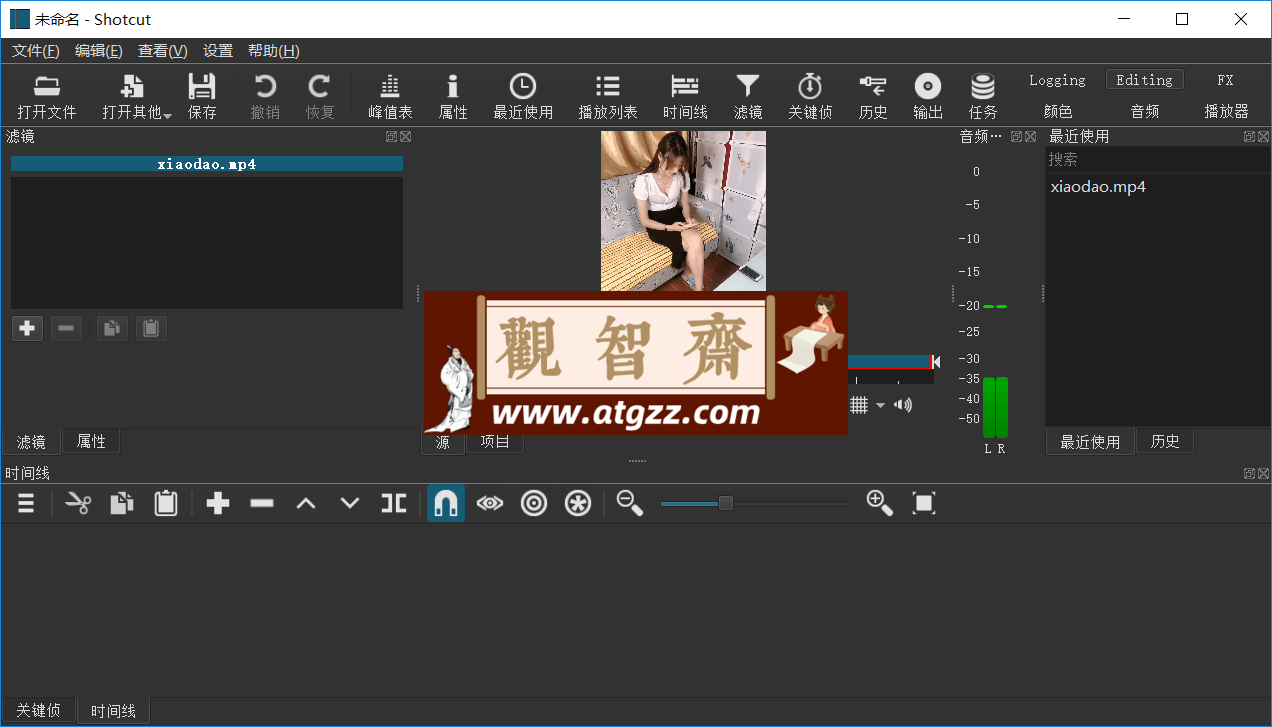Open the 设置 menu
1272x727 pixels.
coord(218,51)
